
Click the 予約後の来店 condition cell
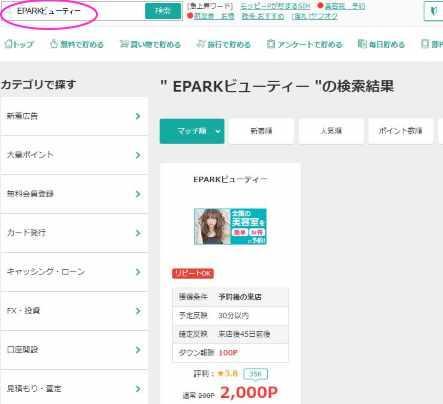[x=240, y=297]
